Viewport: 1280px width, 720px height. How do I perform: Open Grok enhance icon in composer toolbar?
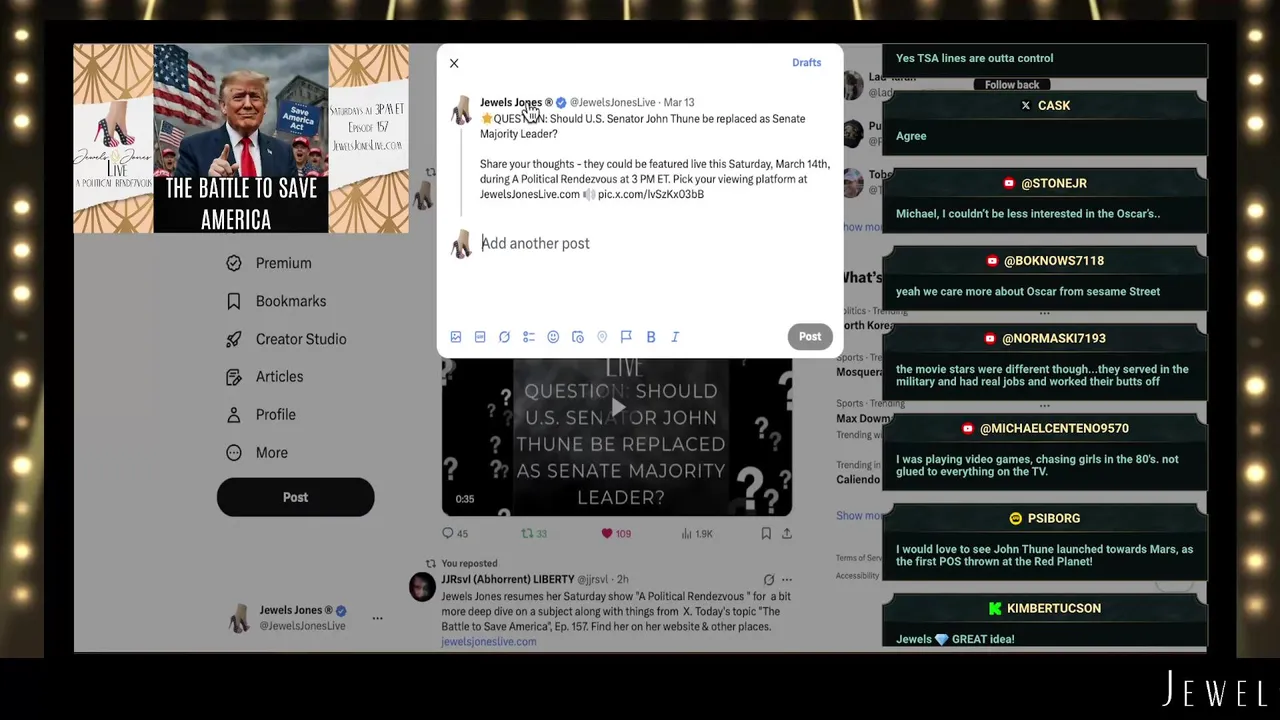click(504, 337)
